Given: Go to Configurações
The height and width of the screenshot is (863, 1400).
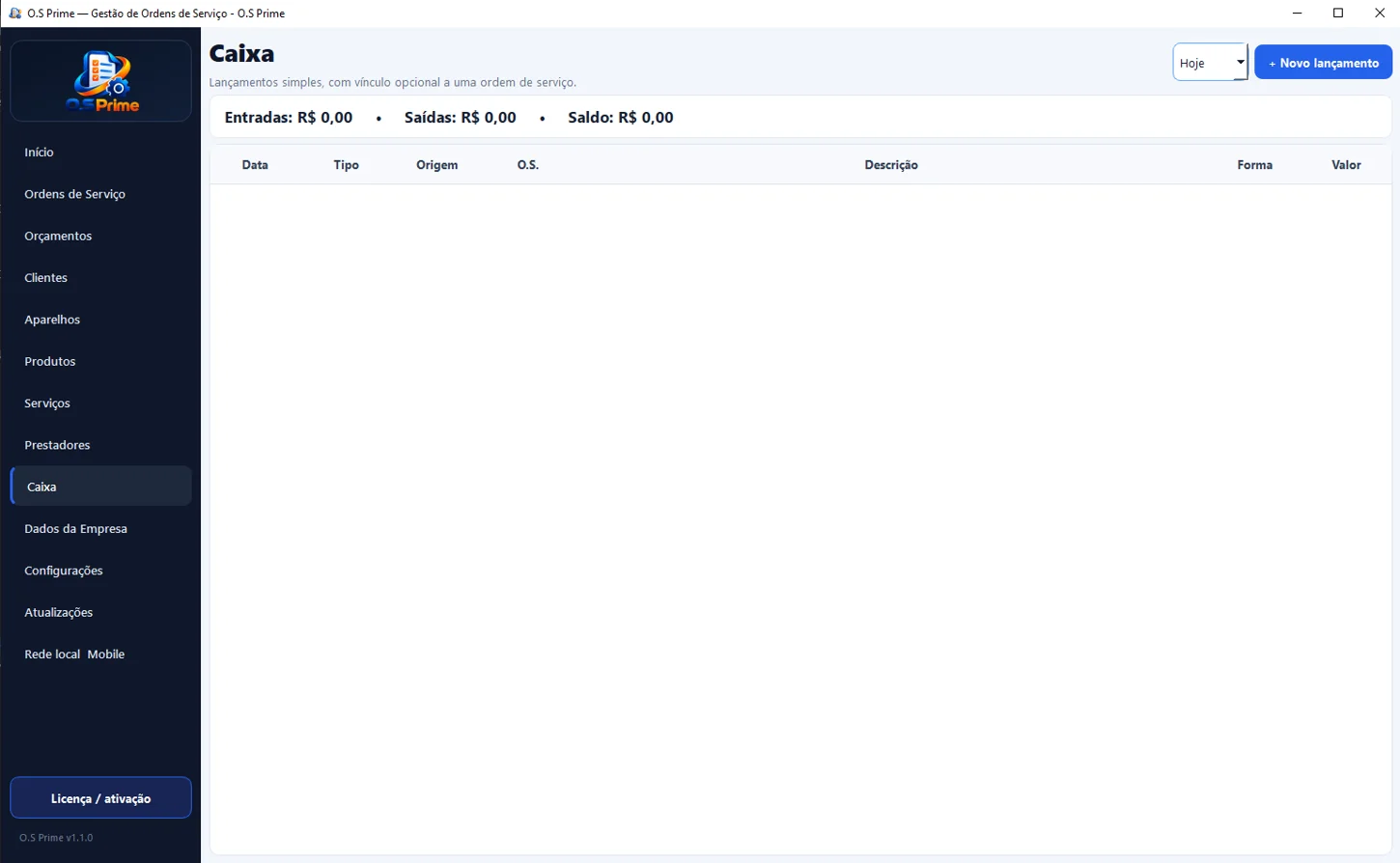Looking at the screenshot, I should coord(100,571).
